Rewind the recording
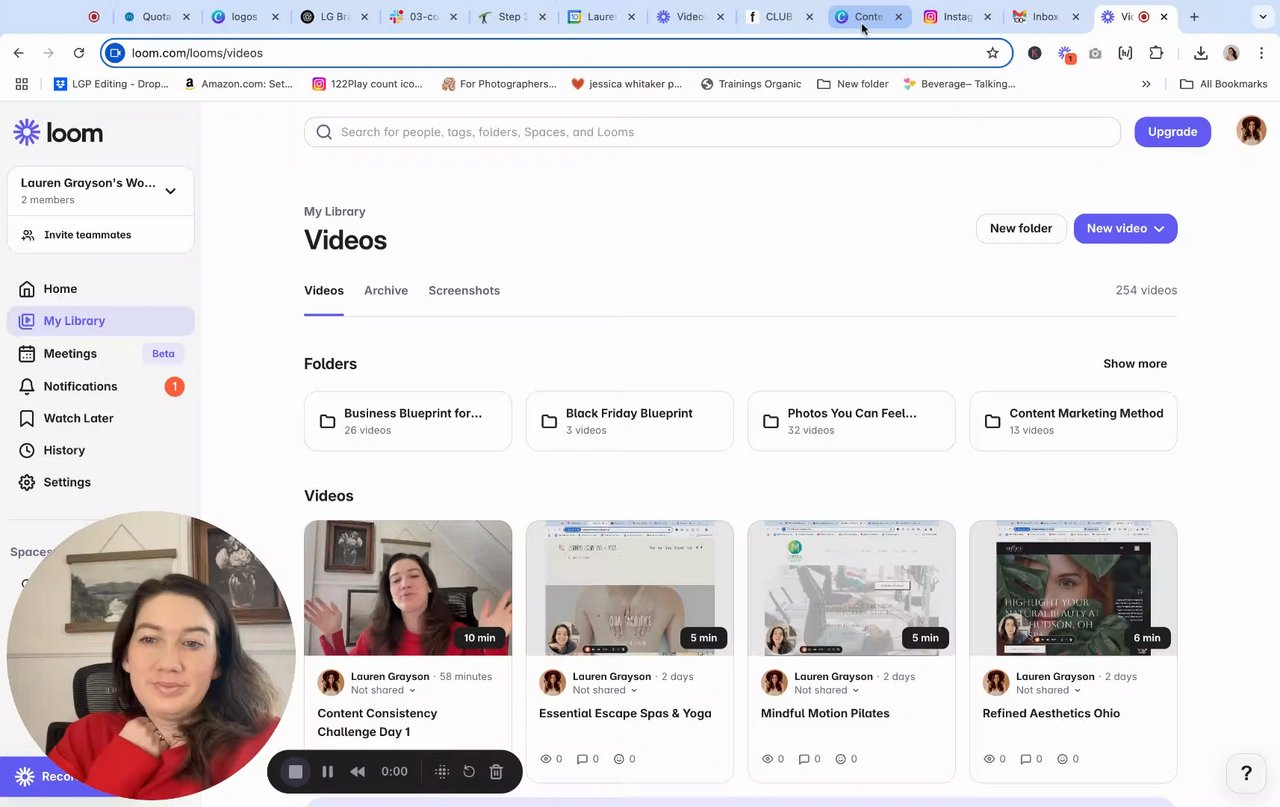 (x=357, y=772)
